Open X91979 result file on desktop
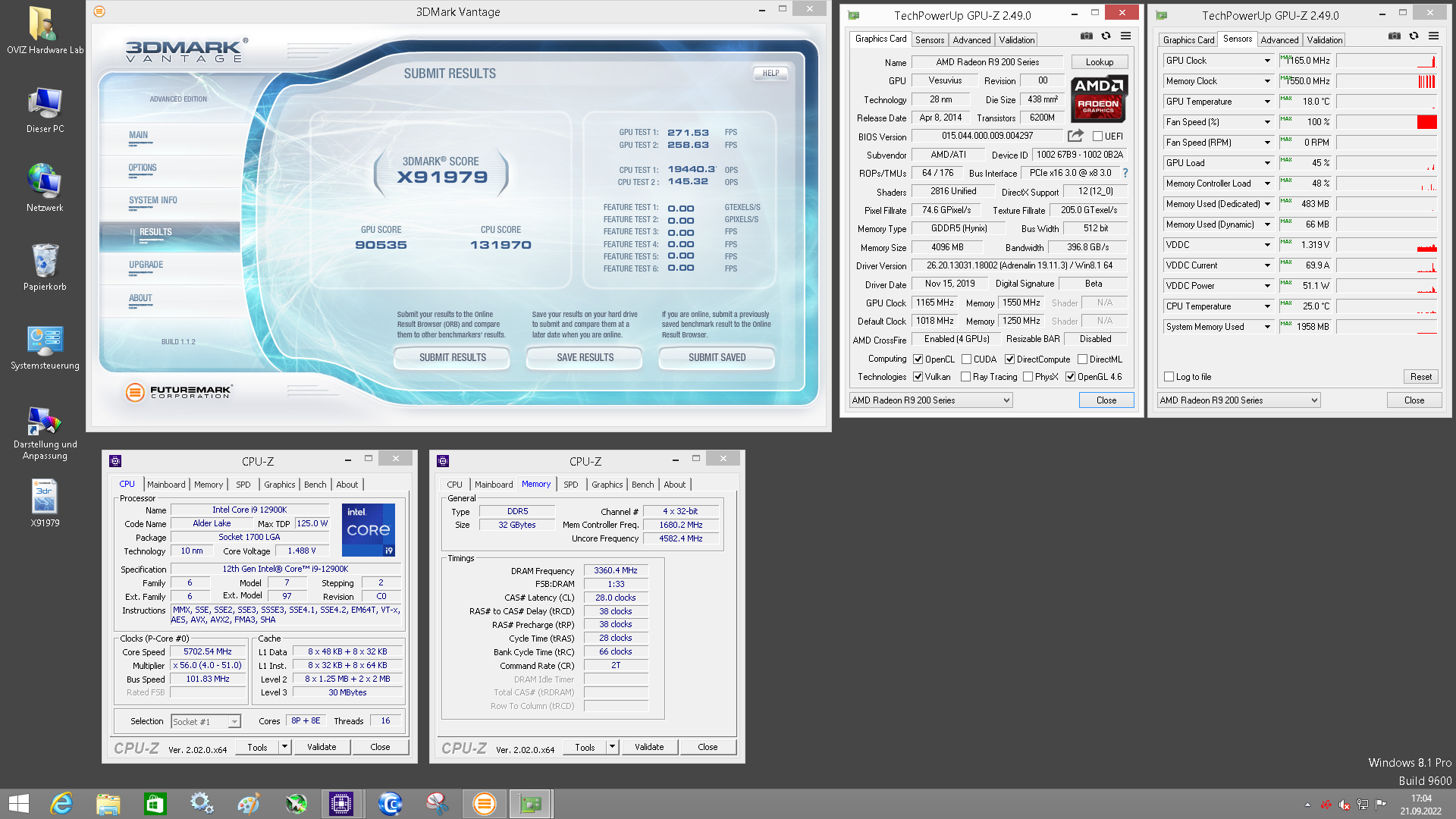Viewport: 1456px width, 819px height. tap(45, 503)
